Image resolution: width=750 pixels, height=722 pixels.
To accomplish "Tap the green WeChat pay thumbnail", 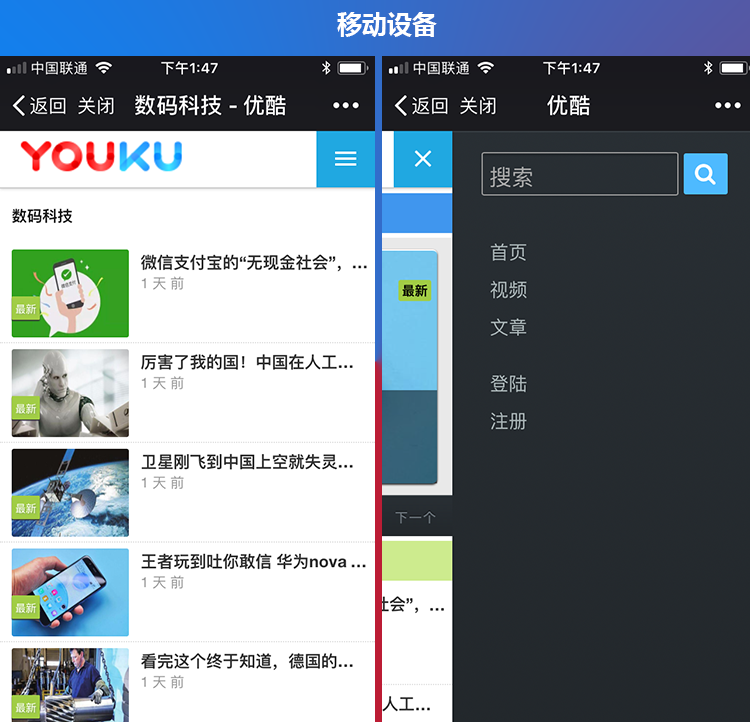I will (x=70, y=293).
